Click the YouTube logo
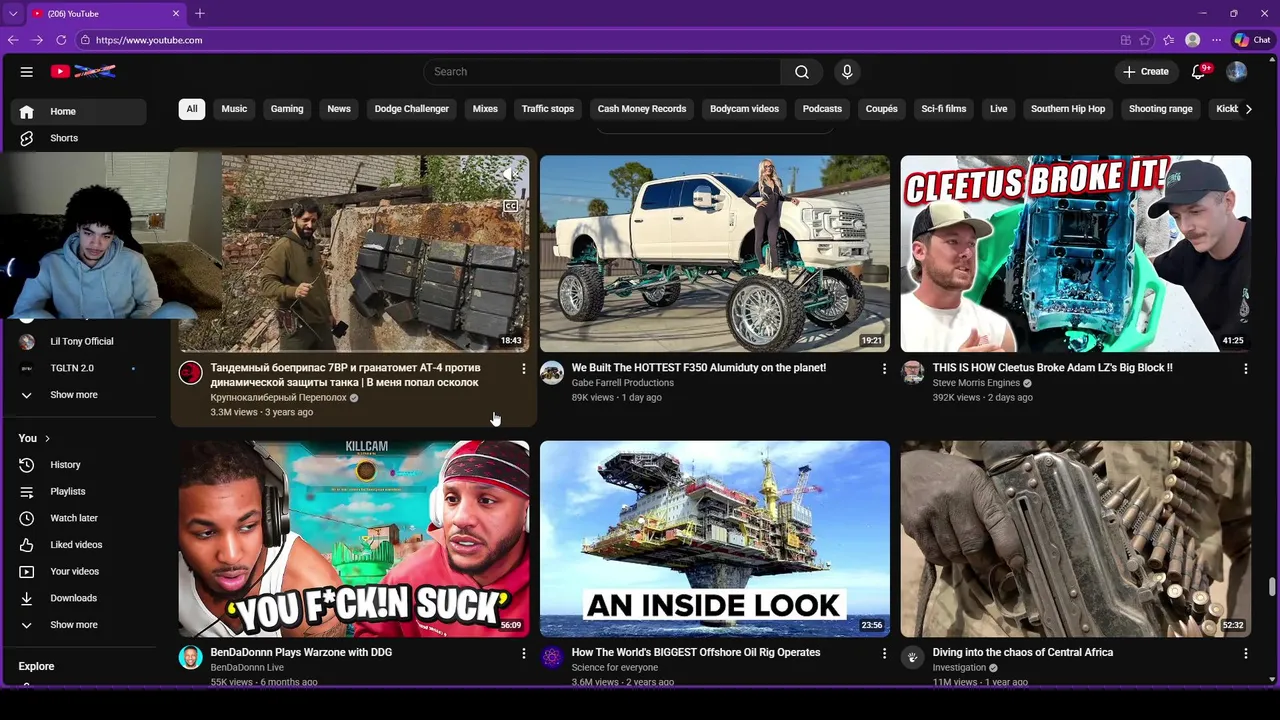1280x720 pixels. [83, 71]
